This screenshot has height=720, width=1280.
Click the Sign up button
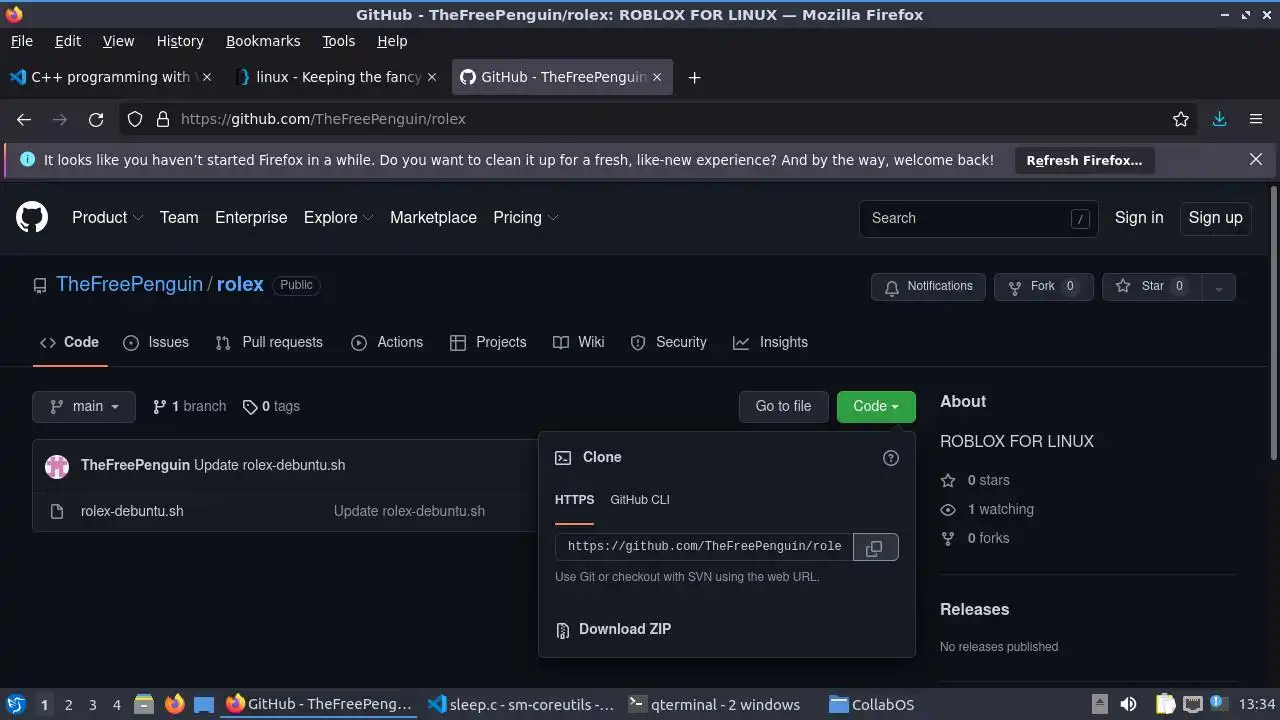1215,218
